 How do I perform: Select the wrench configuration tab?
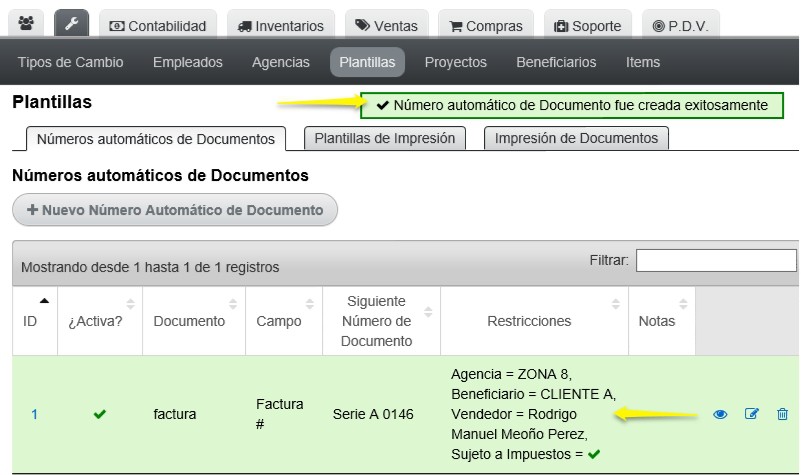[x=72, y=23]
